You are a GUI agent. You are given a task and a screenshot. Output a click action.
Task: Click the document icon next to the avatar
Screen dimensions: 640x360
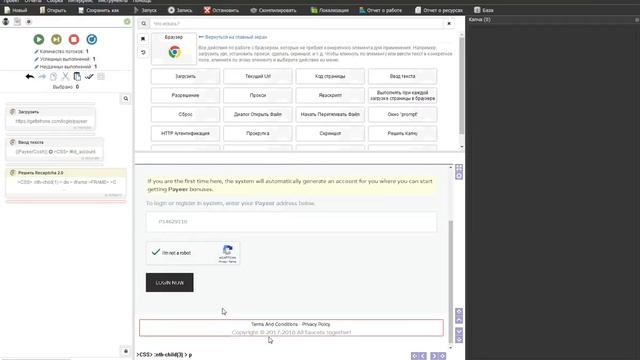pyautogui.click(x=17, y=22)
